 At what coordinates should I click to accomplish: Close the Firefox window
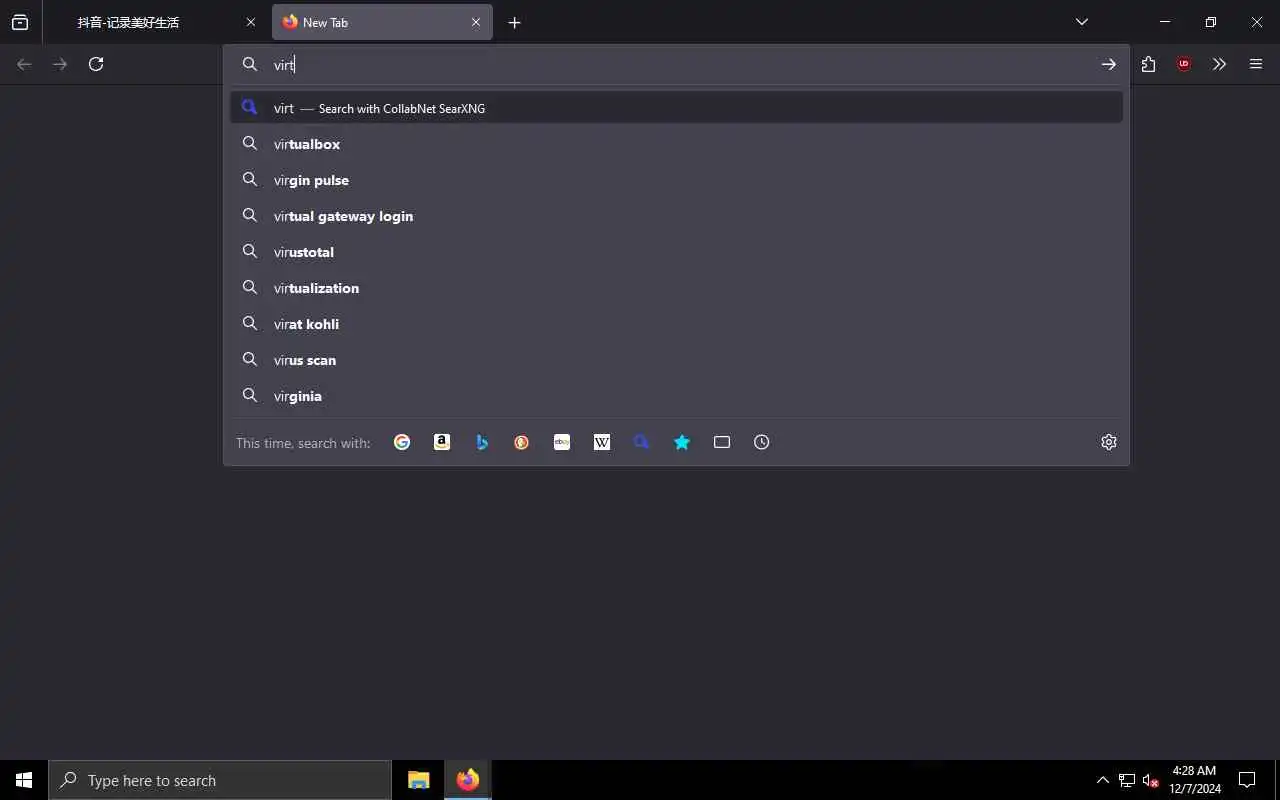click(1257, 22)
